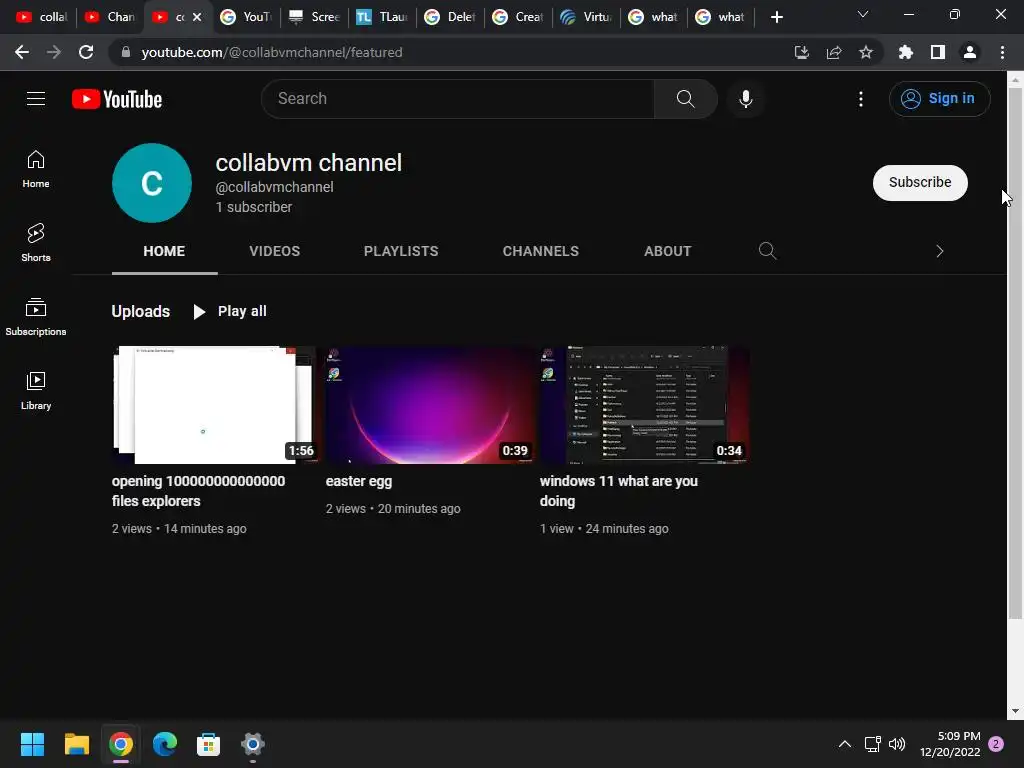Open the clock and date panel
Viewport: 1024px width, 768px height.
tap(950, 744)
